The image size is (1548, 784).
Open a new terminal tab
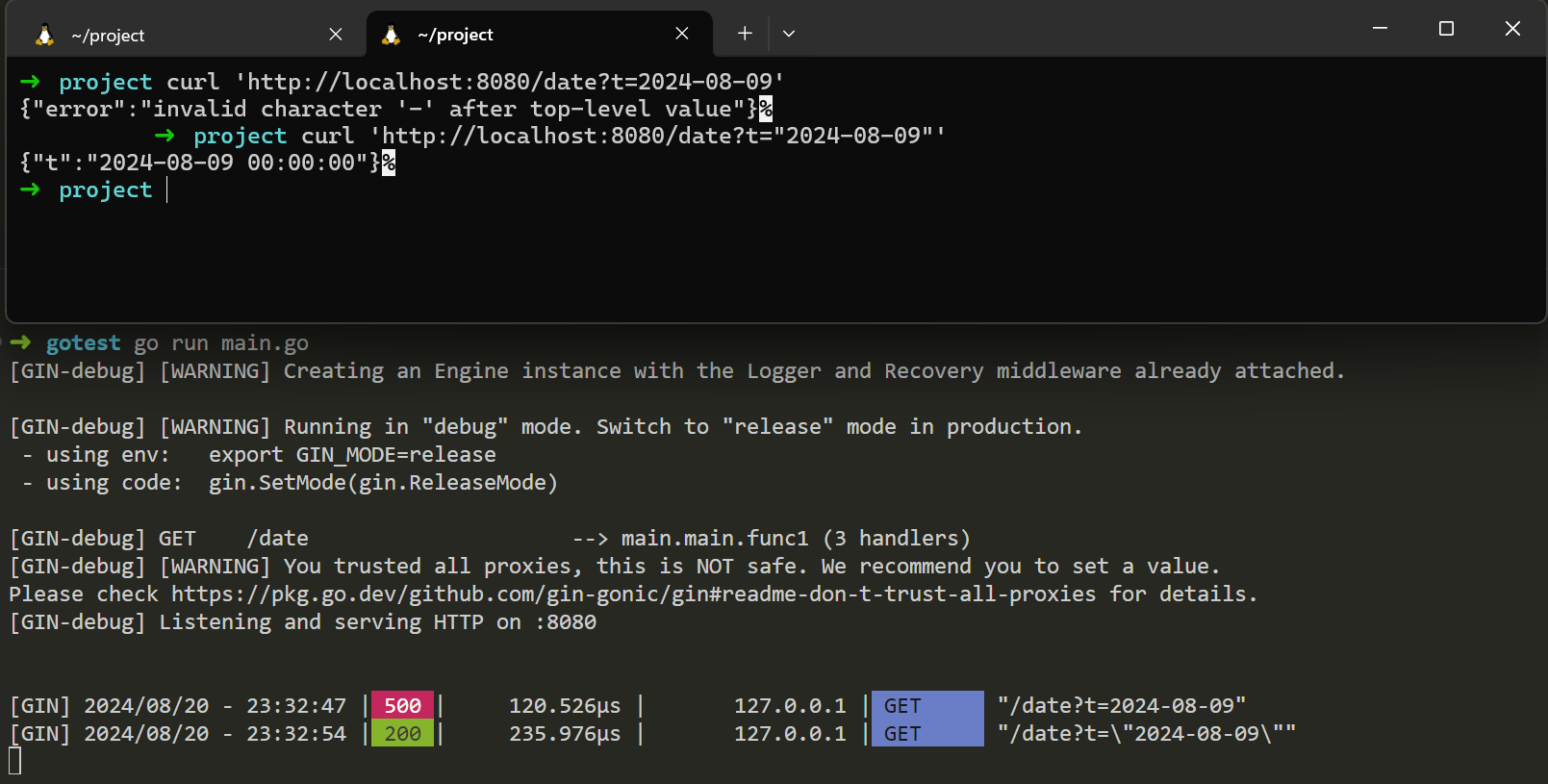click(745, 34)
